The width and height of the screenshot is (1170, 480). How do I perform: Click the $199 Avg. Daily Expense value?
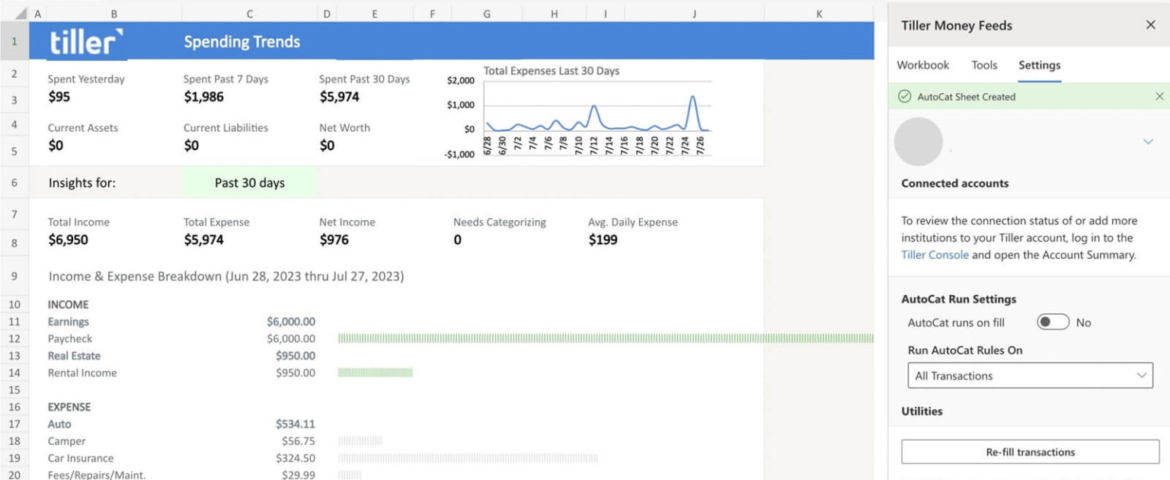[x=602, y=240]
